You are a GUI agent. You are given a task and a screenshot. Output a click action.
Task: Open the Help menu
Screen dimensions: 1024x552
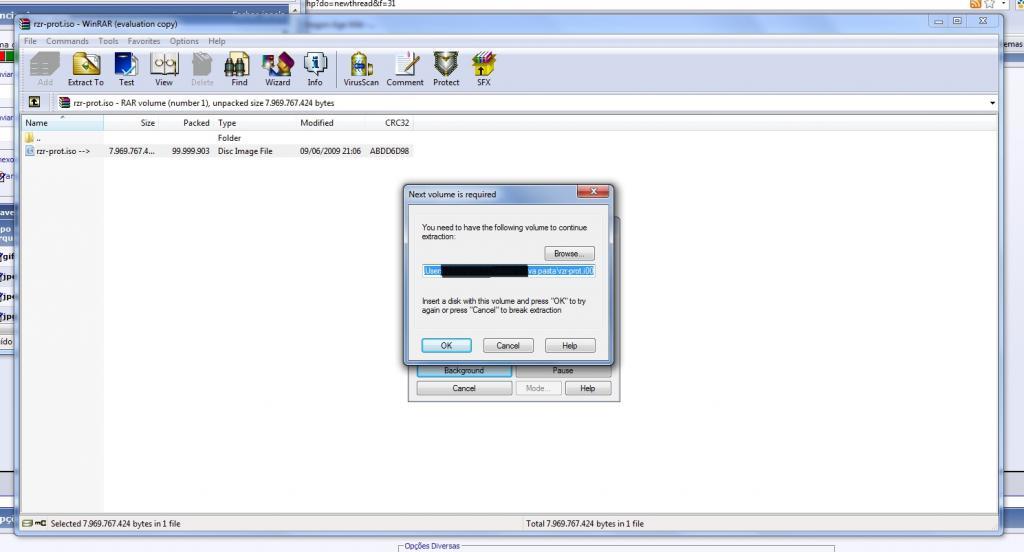coord(217,41)
